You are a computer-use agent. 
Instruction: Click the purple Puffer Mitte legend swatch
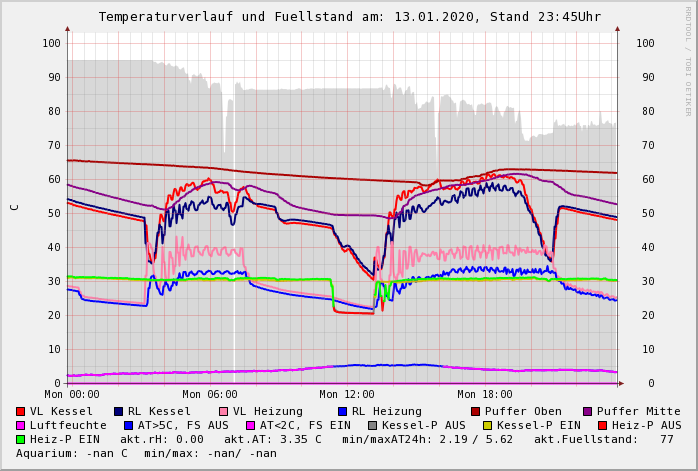tap(587, 411)
